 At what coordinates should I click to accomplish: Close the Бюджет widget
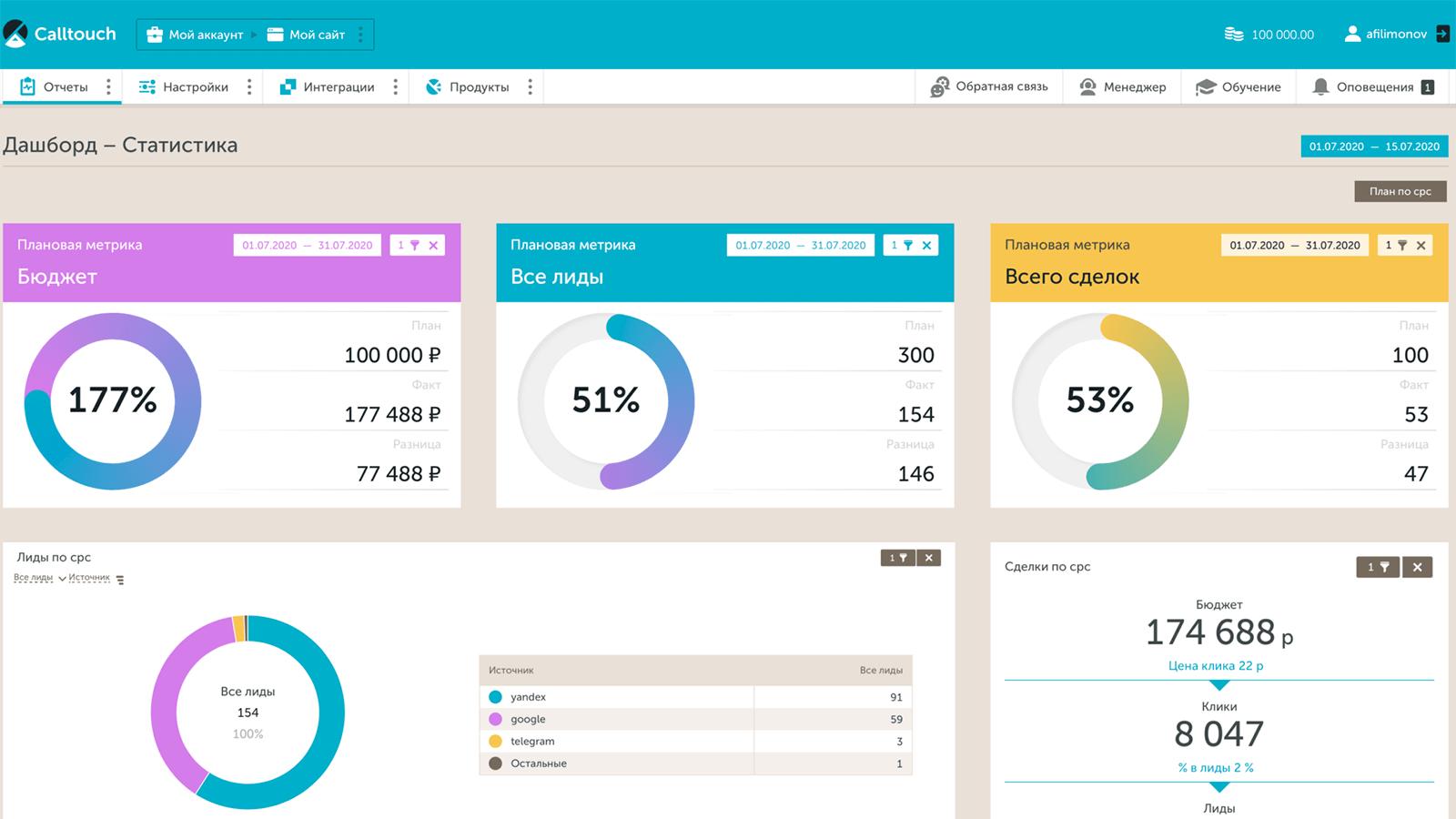tap(433, 245)
